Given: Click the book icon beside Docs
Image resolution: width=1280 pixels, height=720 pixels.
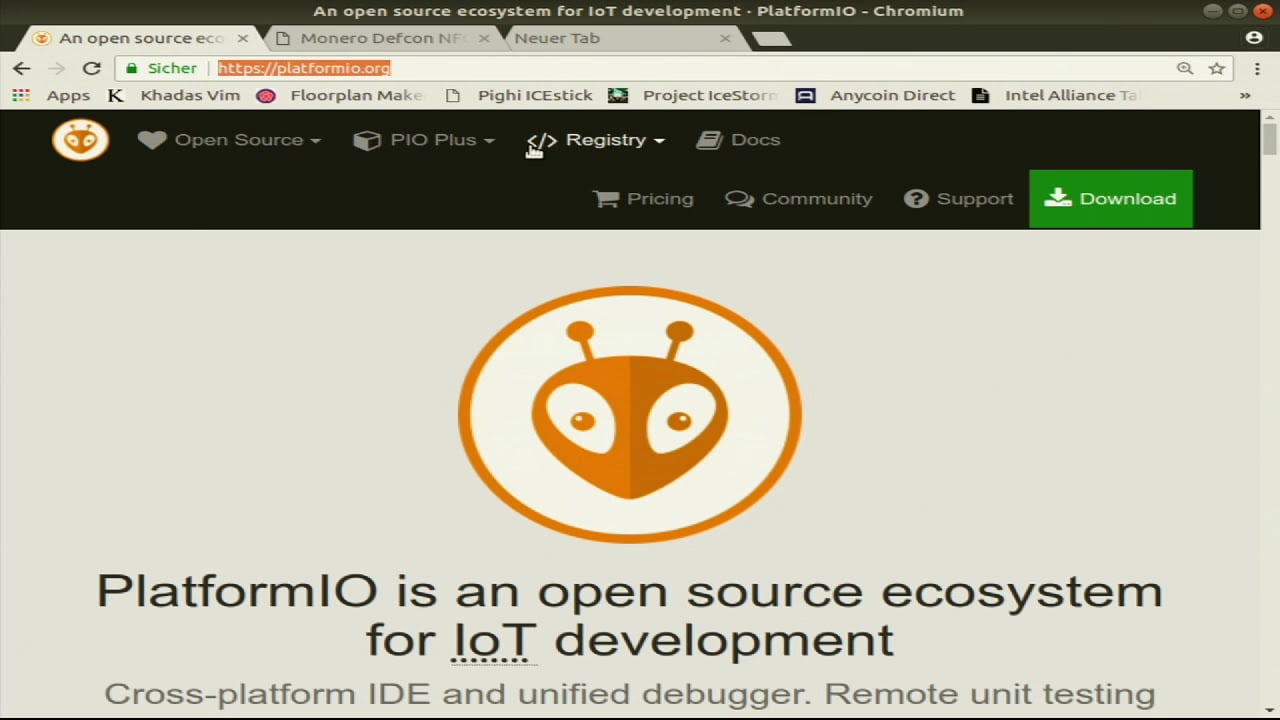Looking at the screenshot, I should (x=709, y=140).
